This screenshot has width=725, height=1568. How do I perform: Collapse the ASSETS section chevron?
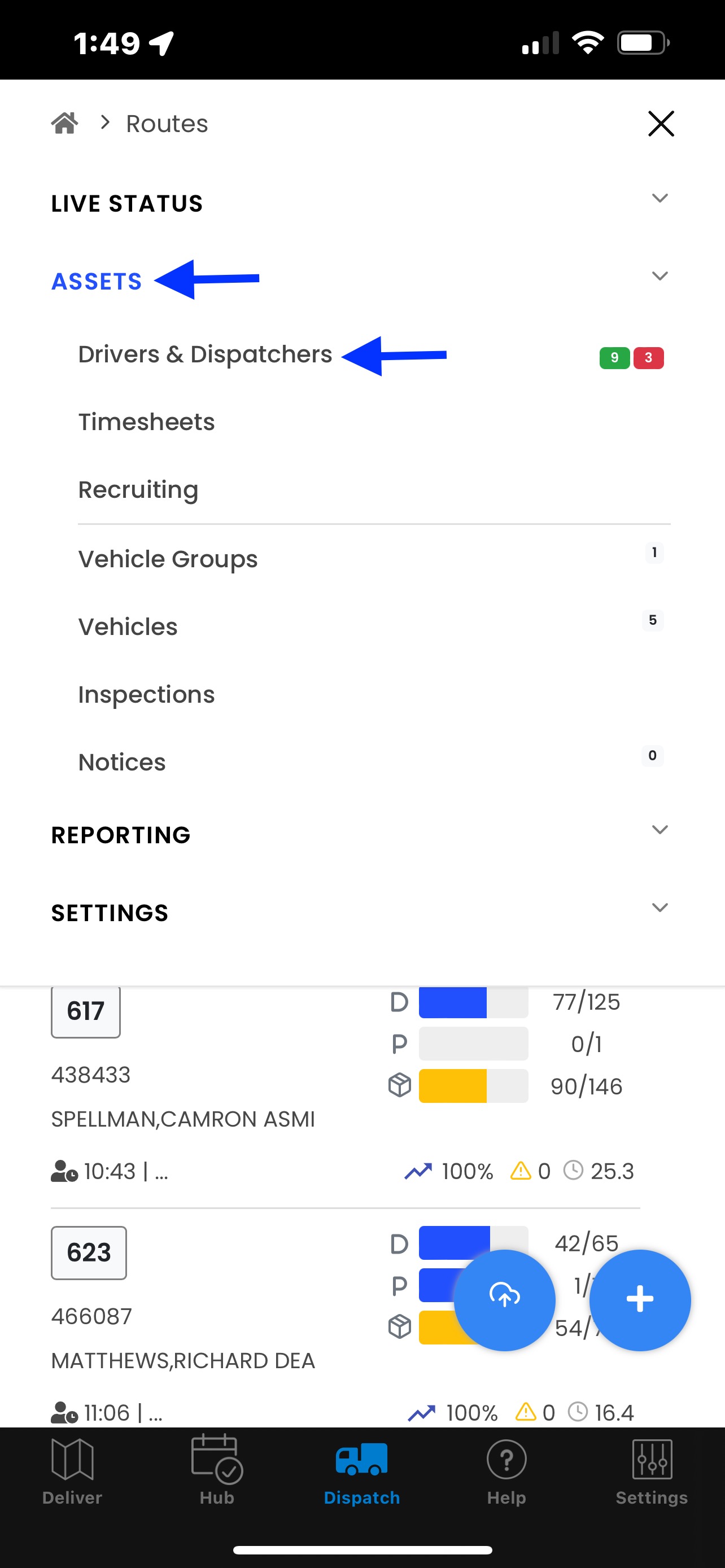(x=660, y=277)
